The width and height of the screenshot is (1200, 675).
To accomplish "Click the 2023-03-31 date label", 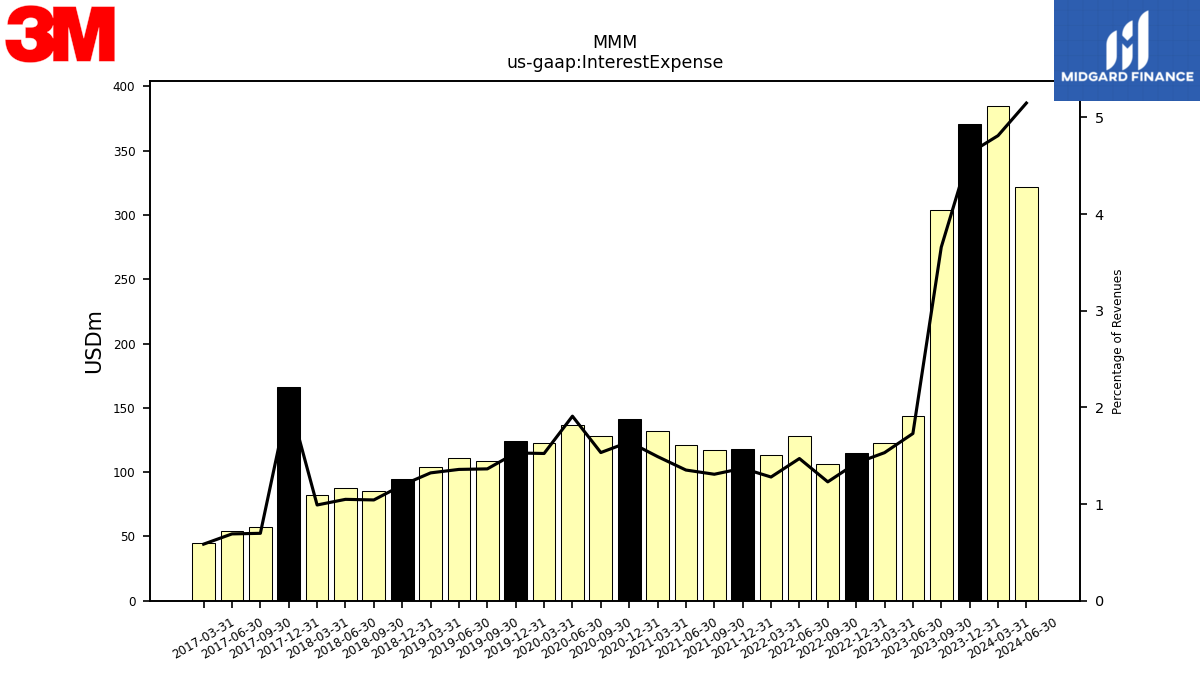I will 884,638.
